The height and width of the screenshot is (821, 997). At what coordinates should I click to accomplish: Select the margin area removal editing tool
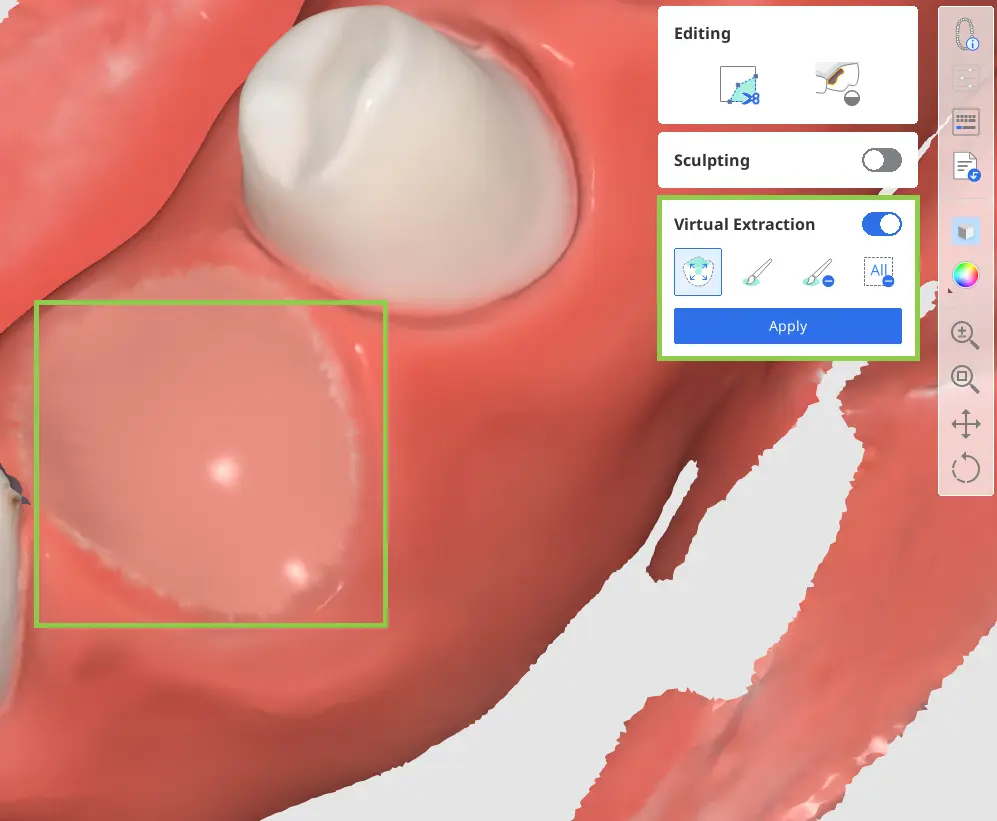tap(838, 83)
